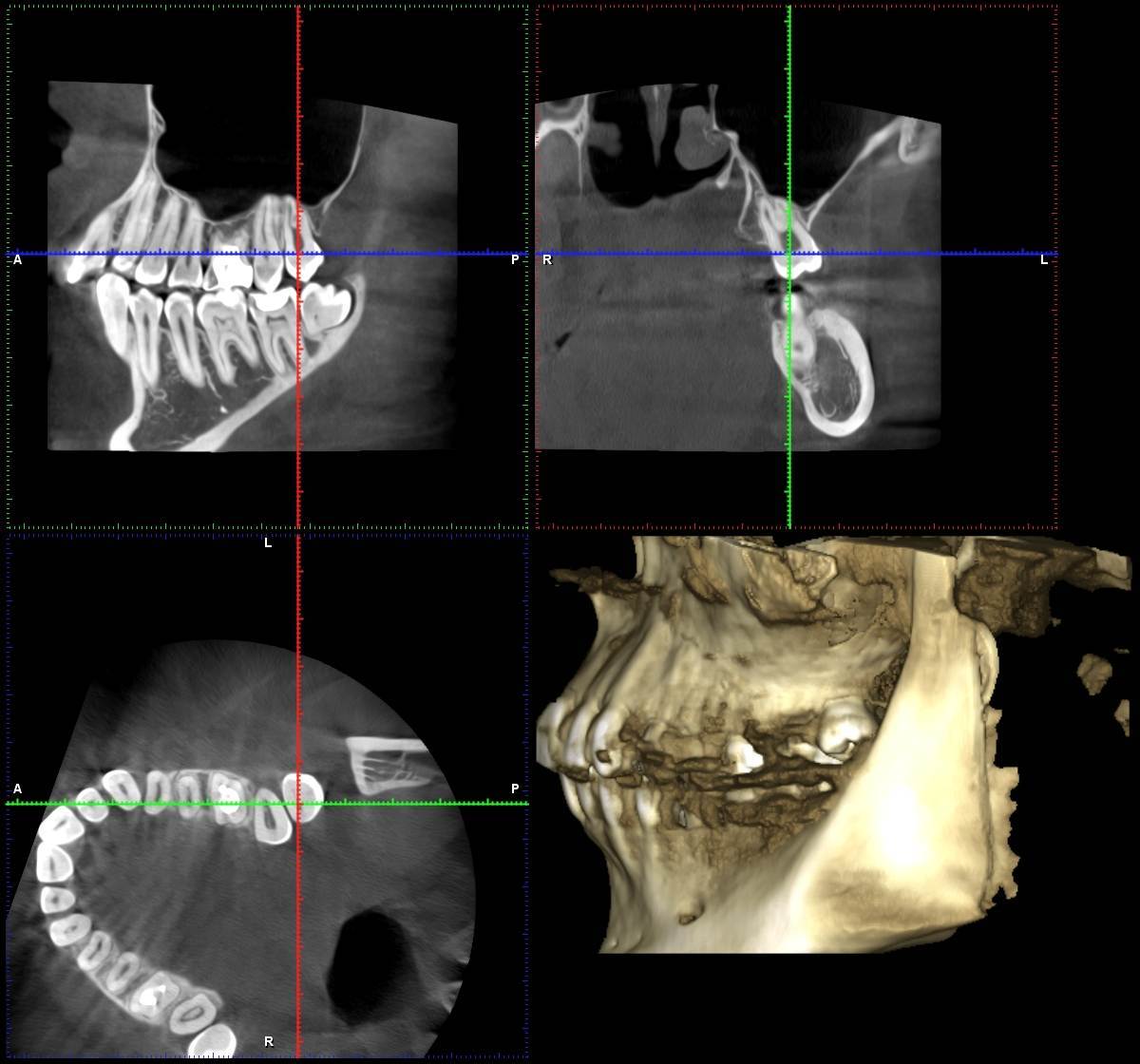Click the 'A' anterior label in axial view
1140x1064 pixels.
click(17, 788)
